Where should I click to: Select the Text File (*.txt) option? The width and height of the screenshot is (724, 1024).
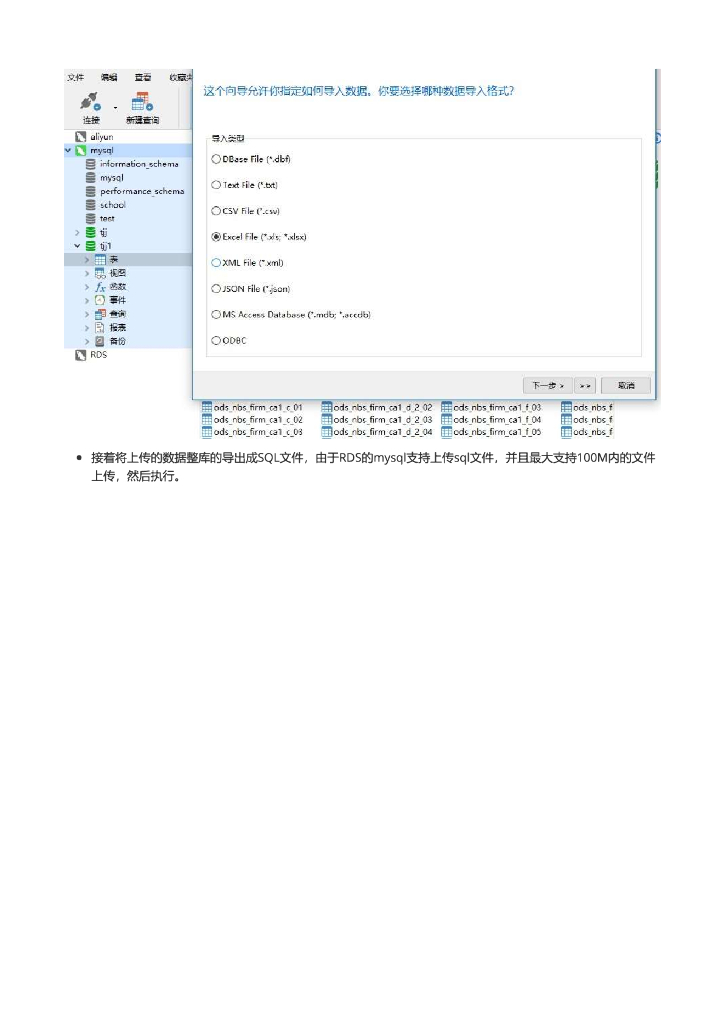tap(216, 185)
